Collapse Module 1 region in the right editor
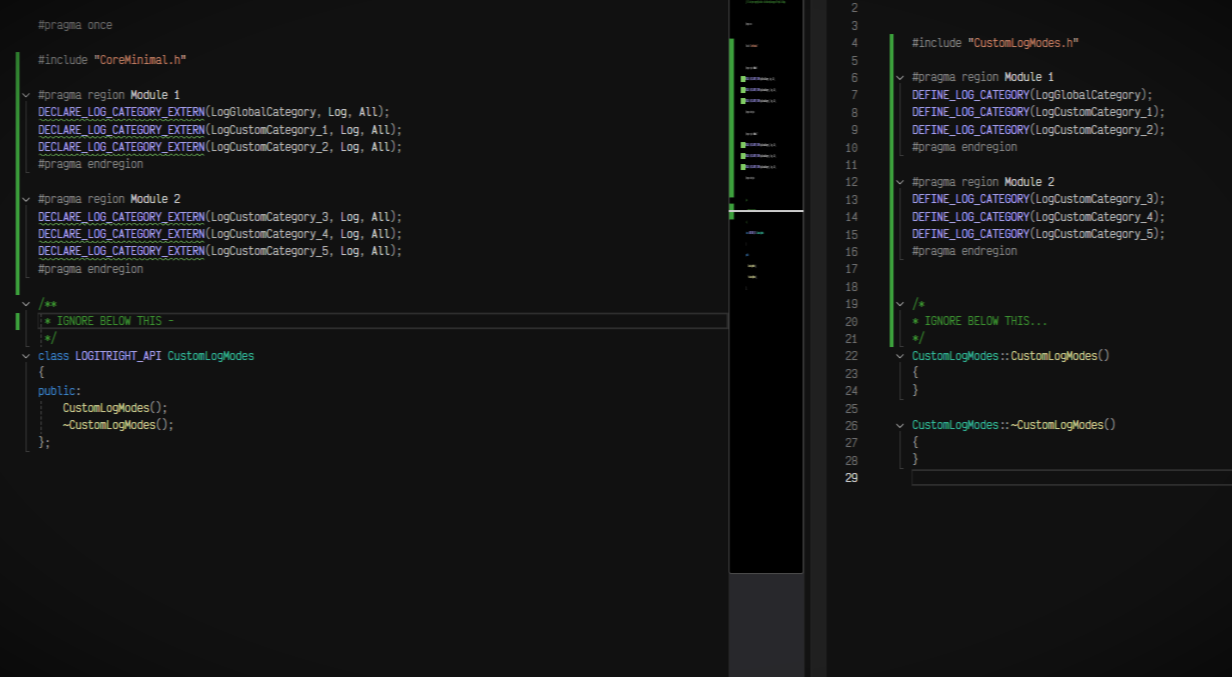 pyautogui.click(x=898, y=76)
